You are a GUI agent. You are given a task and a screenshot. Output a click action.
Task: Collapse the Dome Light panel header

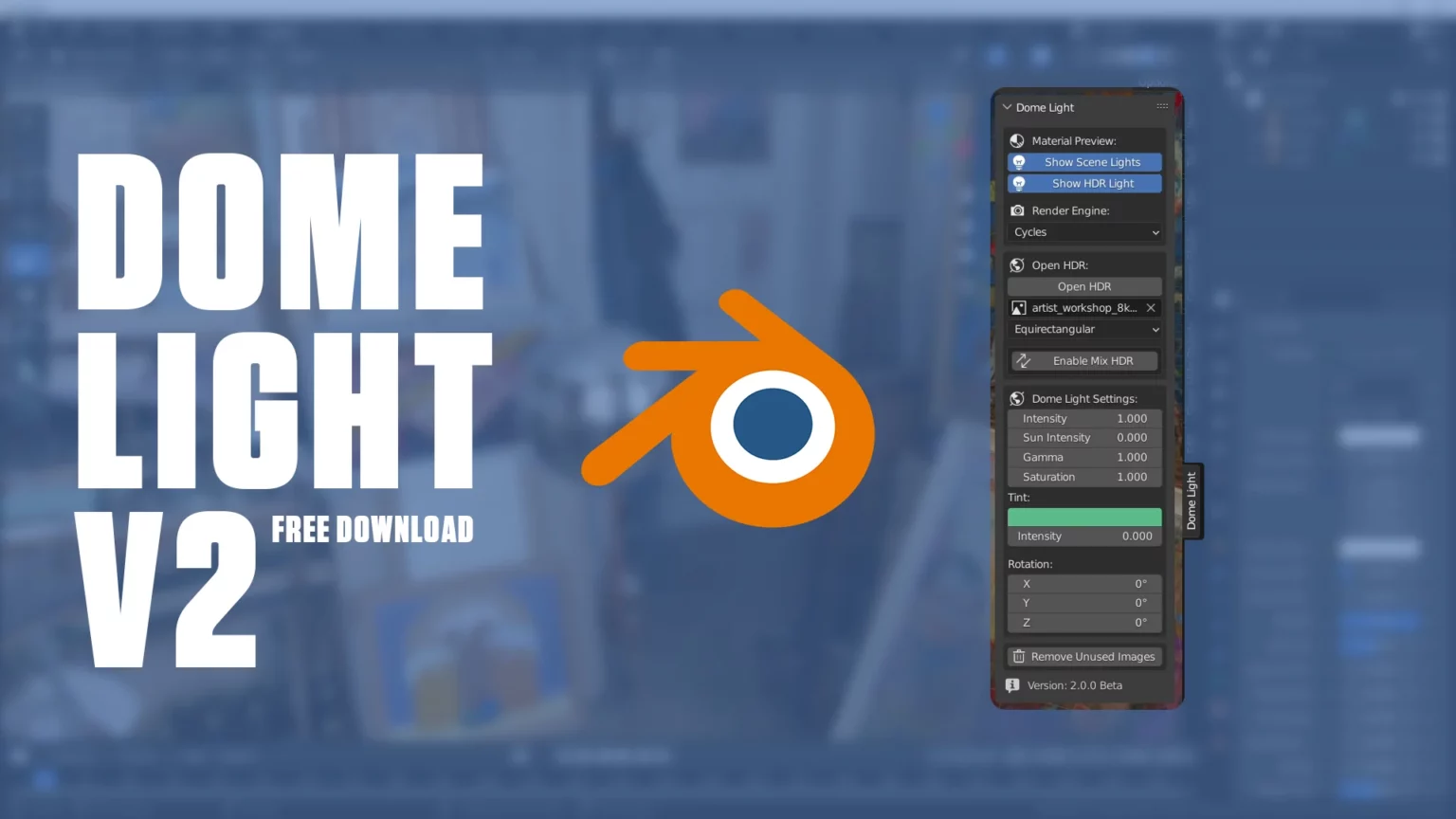[1007, 108]
